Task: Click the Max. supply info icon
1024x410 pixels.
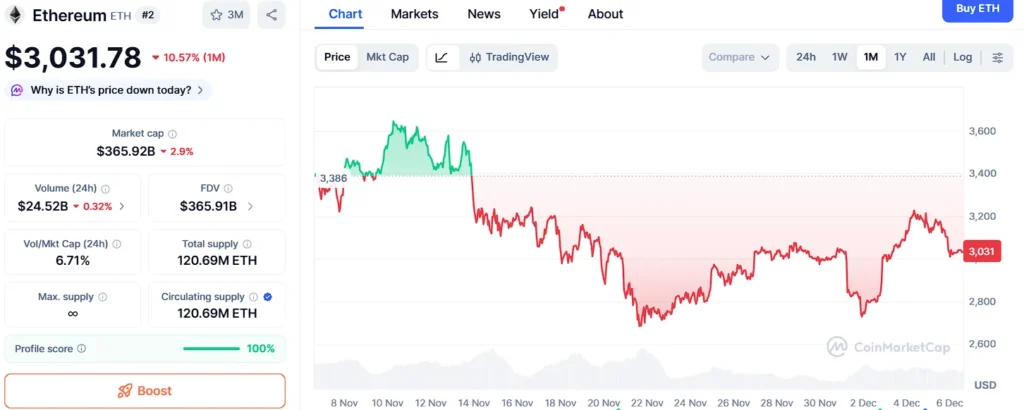Action: 103,297
